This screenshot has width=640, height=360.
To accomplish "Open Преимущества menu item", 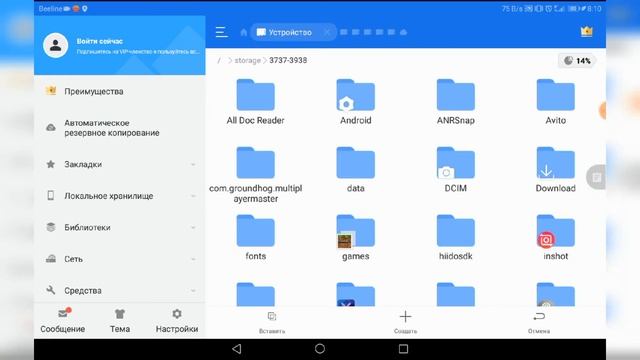I will coord(120,91).
